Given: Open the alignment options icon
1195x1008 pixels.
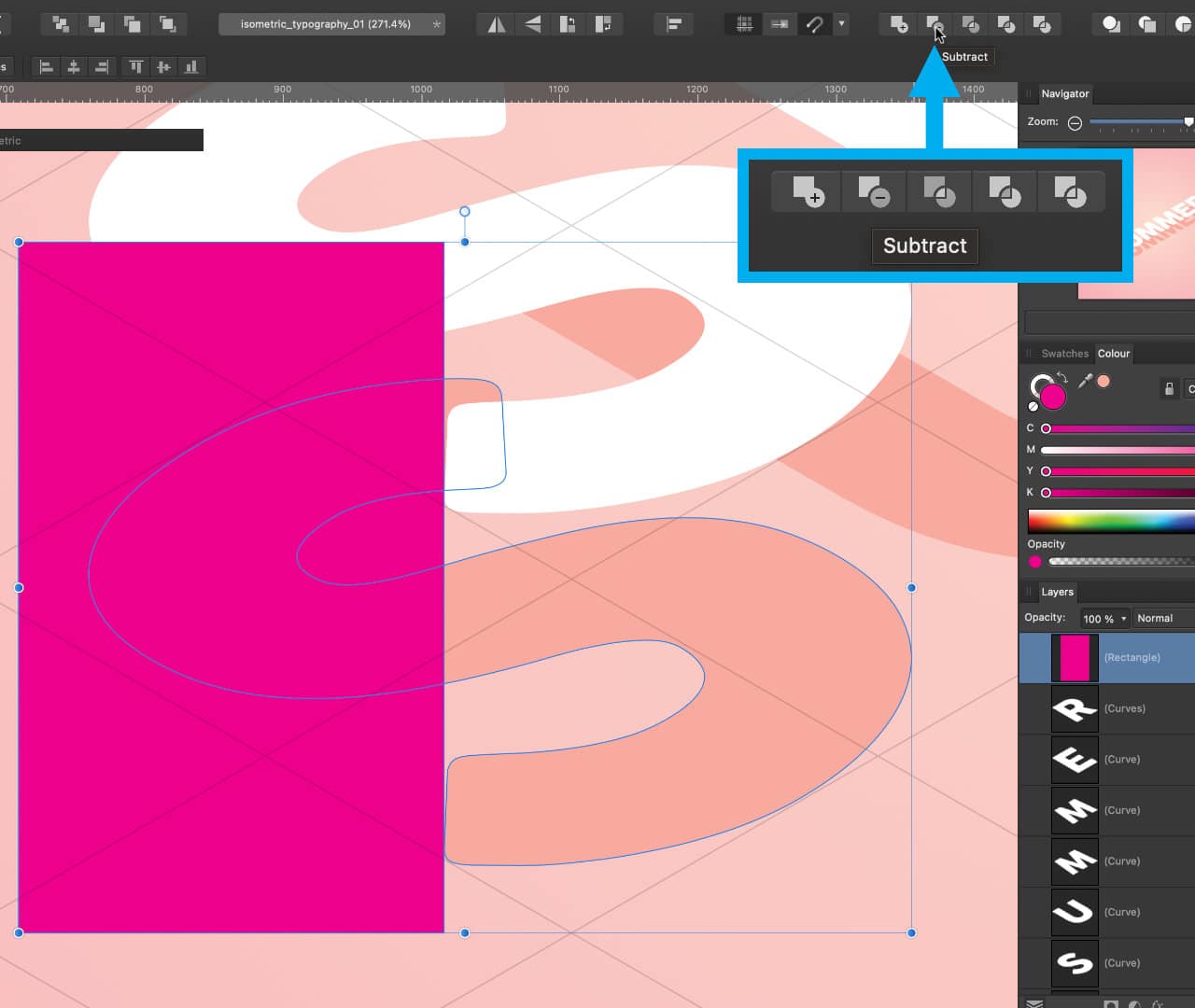Looking at the screenshot, I should 673,23.
